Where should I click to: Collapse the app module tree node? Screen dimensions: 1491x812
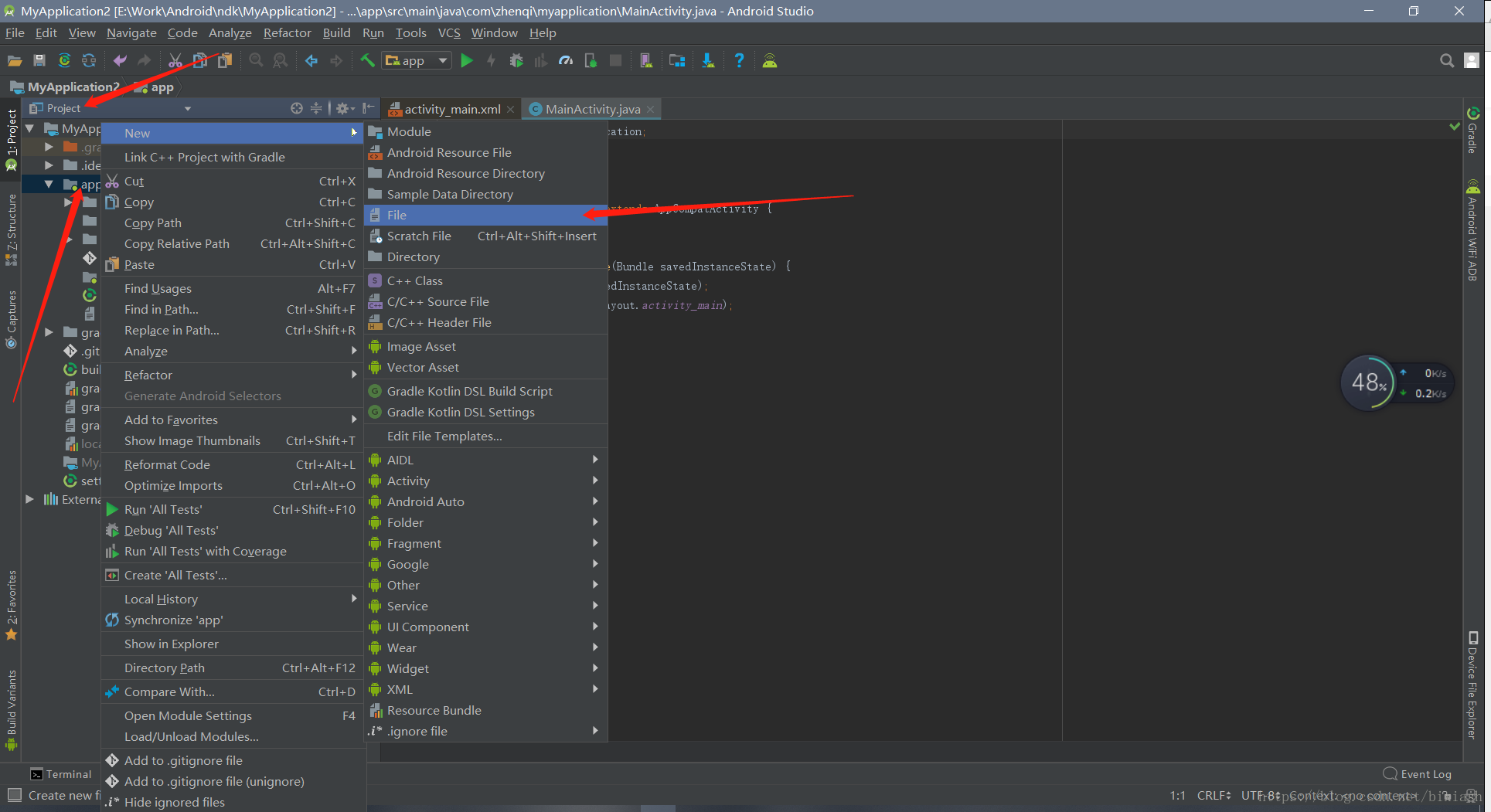(x=49, y=185)
